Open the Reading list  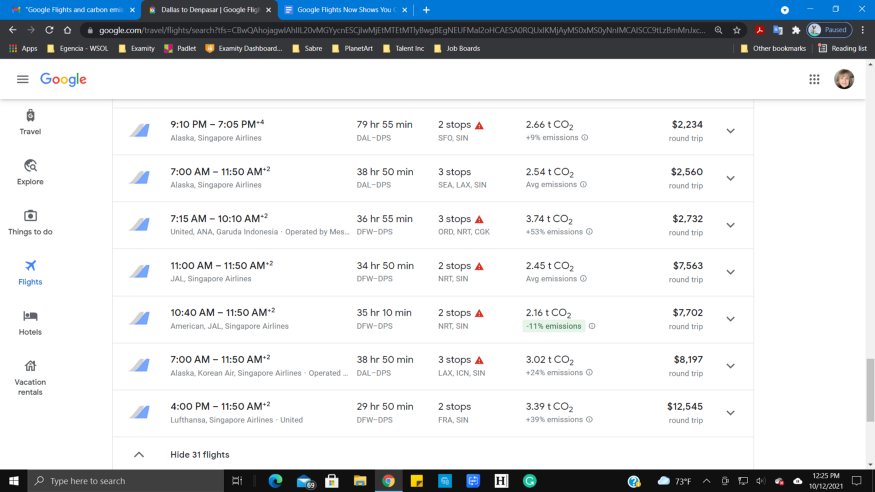(x=843, y=49)
